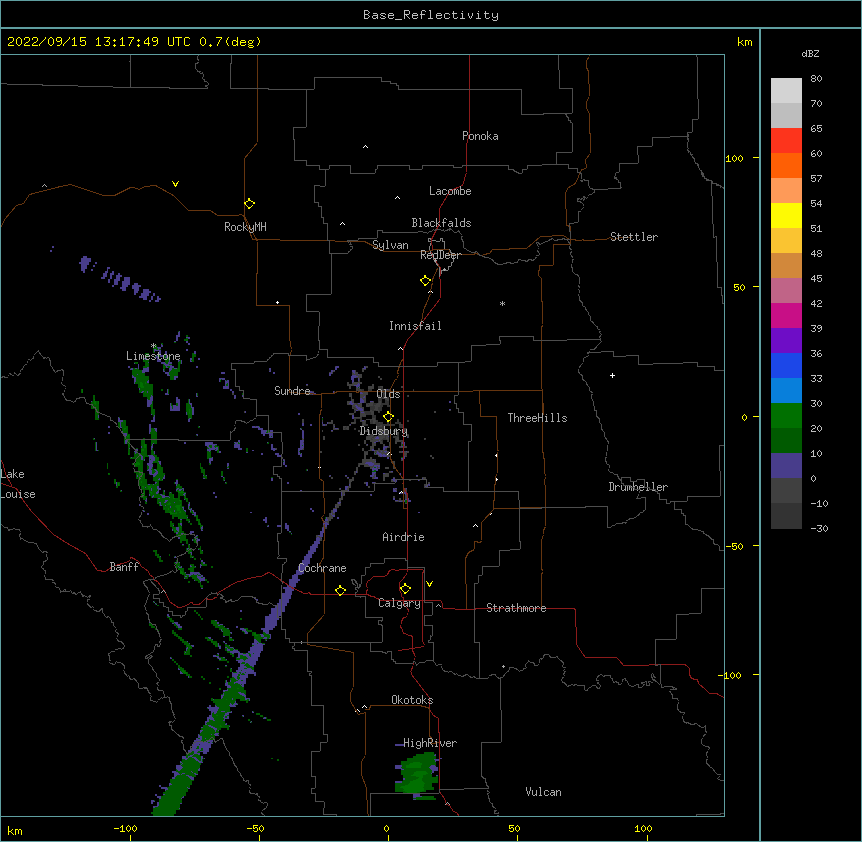The image size is (862, 842).
Task: Click the 80 value on dBZ scale
Action: coord(816,79)
